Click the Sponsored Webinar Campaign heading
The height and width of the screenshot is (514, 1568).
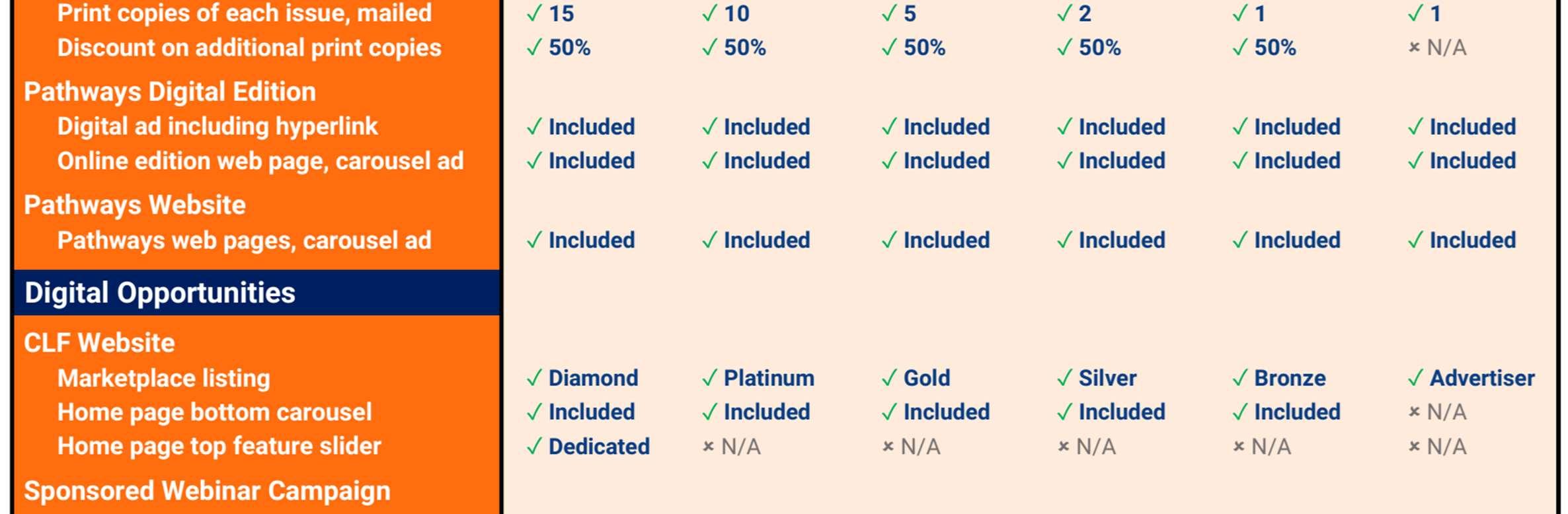[x=207, y=491]
